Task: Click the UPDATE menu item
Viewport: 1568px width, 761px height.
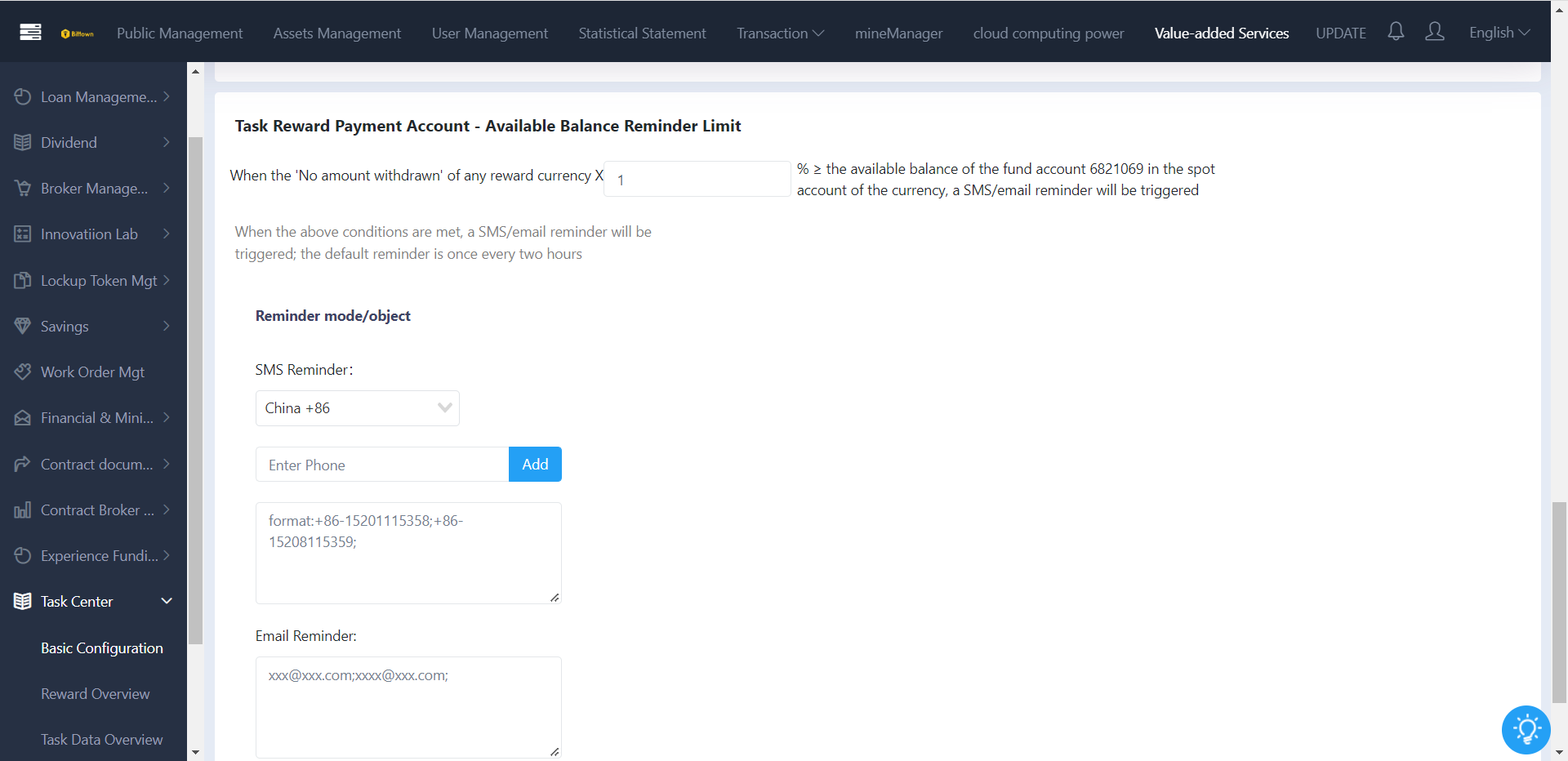Action: click(1341, 33)
